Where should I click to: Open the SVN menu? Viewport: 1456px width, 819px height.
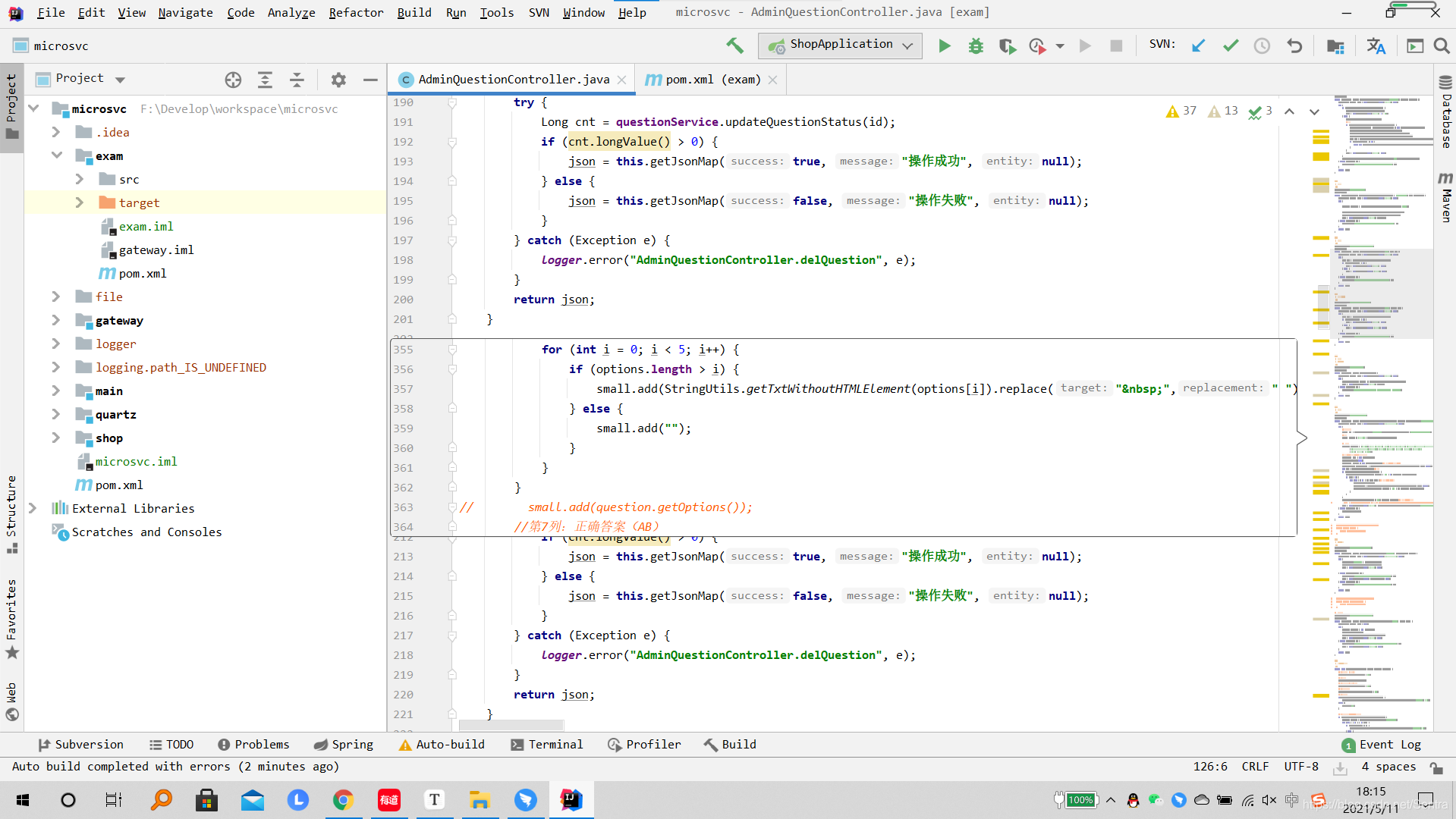coord(539,12)
